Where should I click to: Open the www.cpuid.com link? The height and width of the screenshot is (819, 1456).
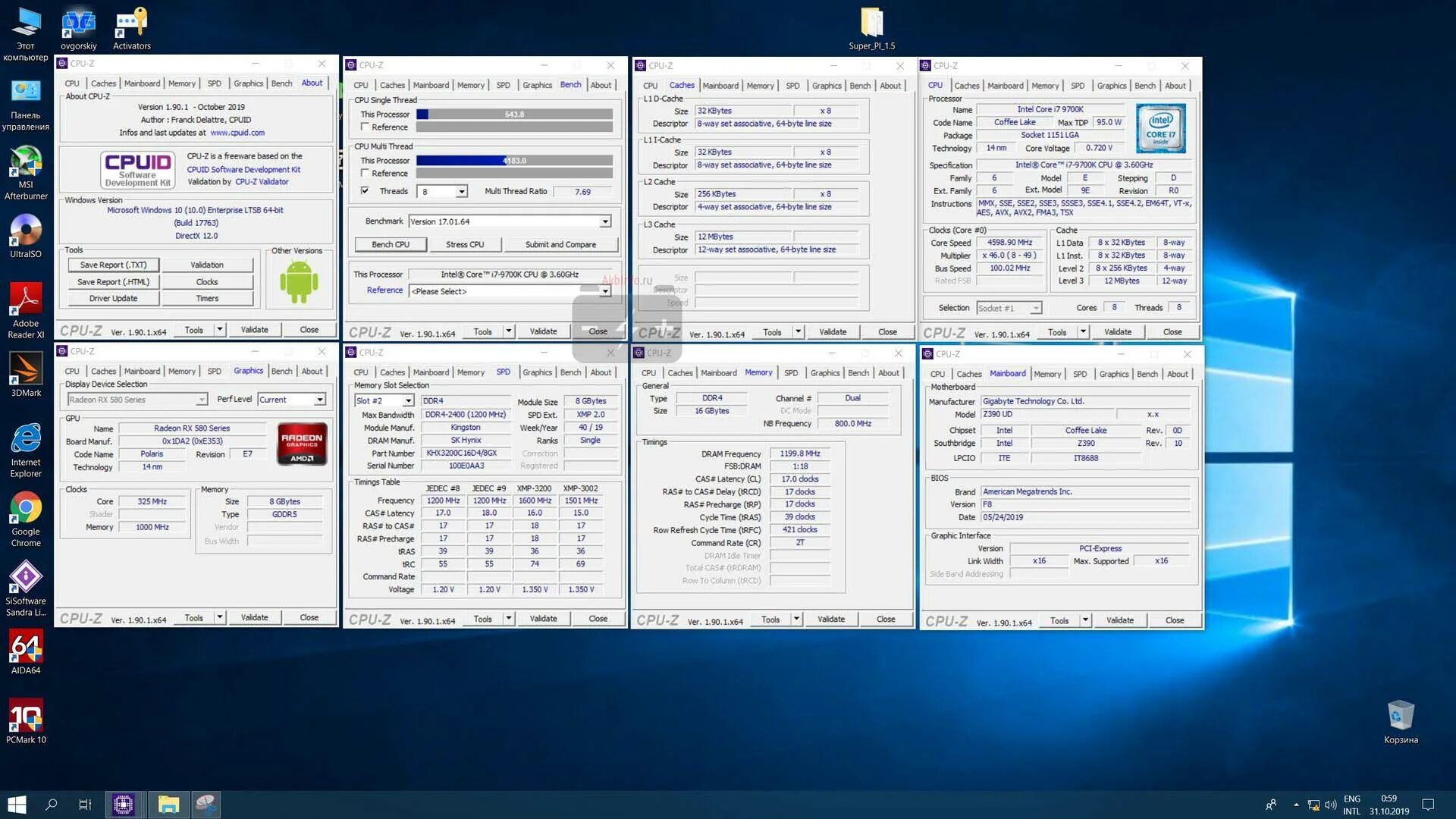[237, 133]
